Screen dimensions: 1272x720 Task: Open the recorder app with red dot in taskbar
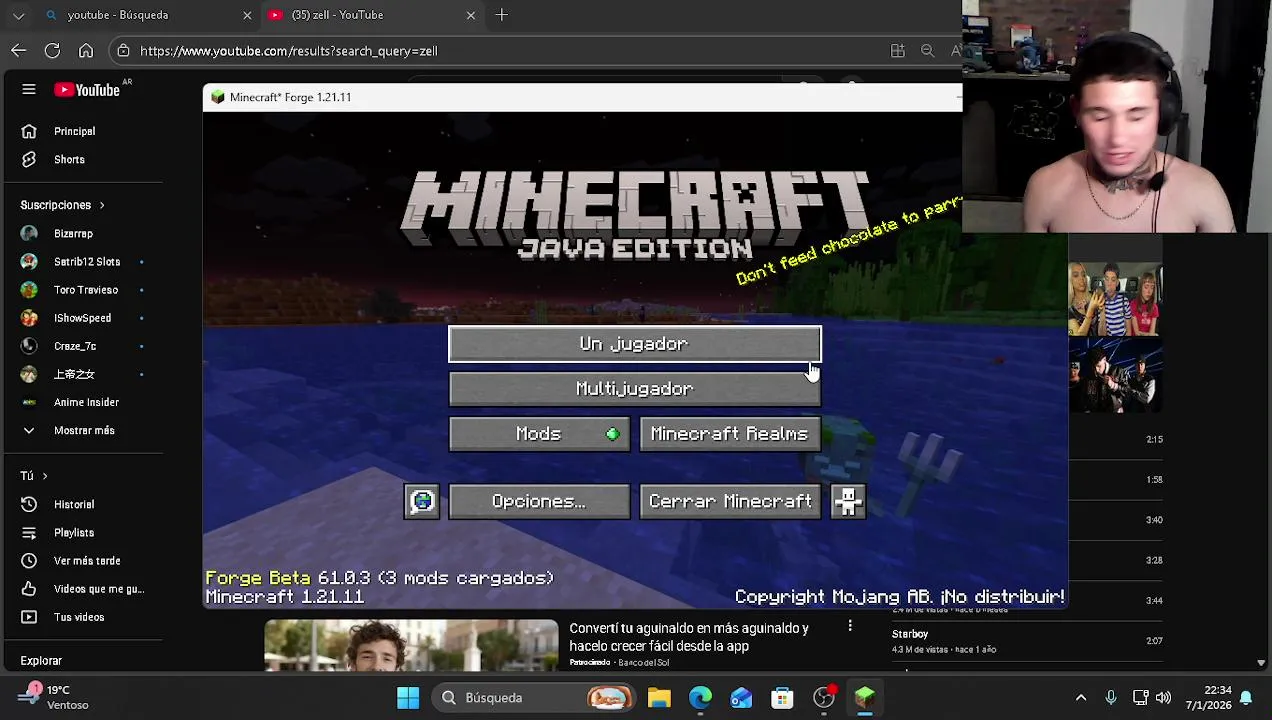click(x=824, y=698)
